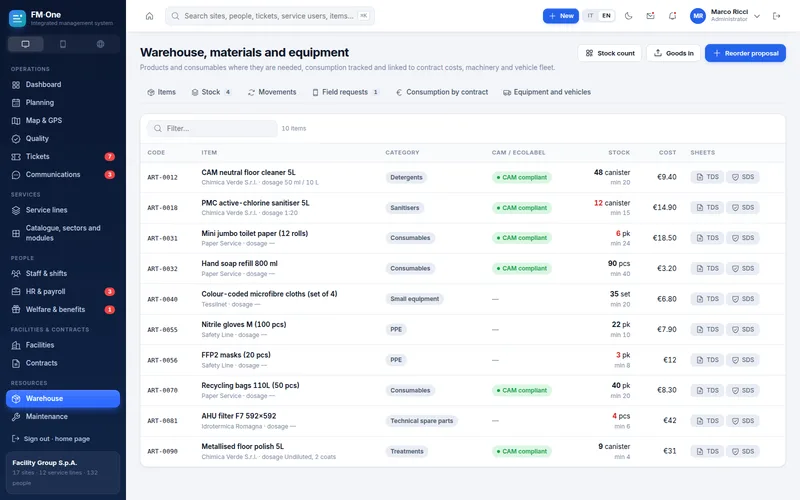Click the Treatments category tag
Viewport: 800px width, 500px height.
(407, 452)
